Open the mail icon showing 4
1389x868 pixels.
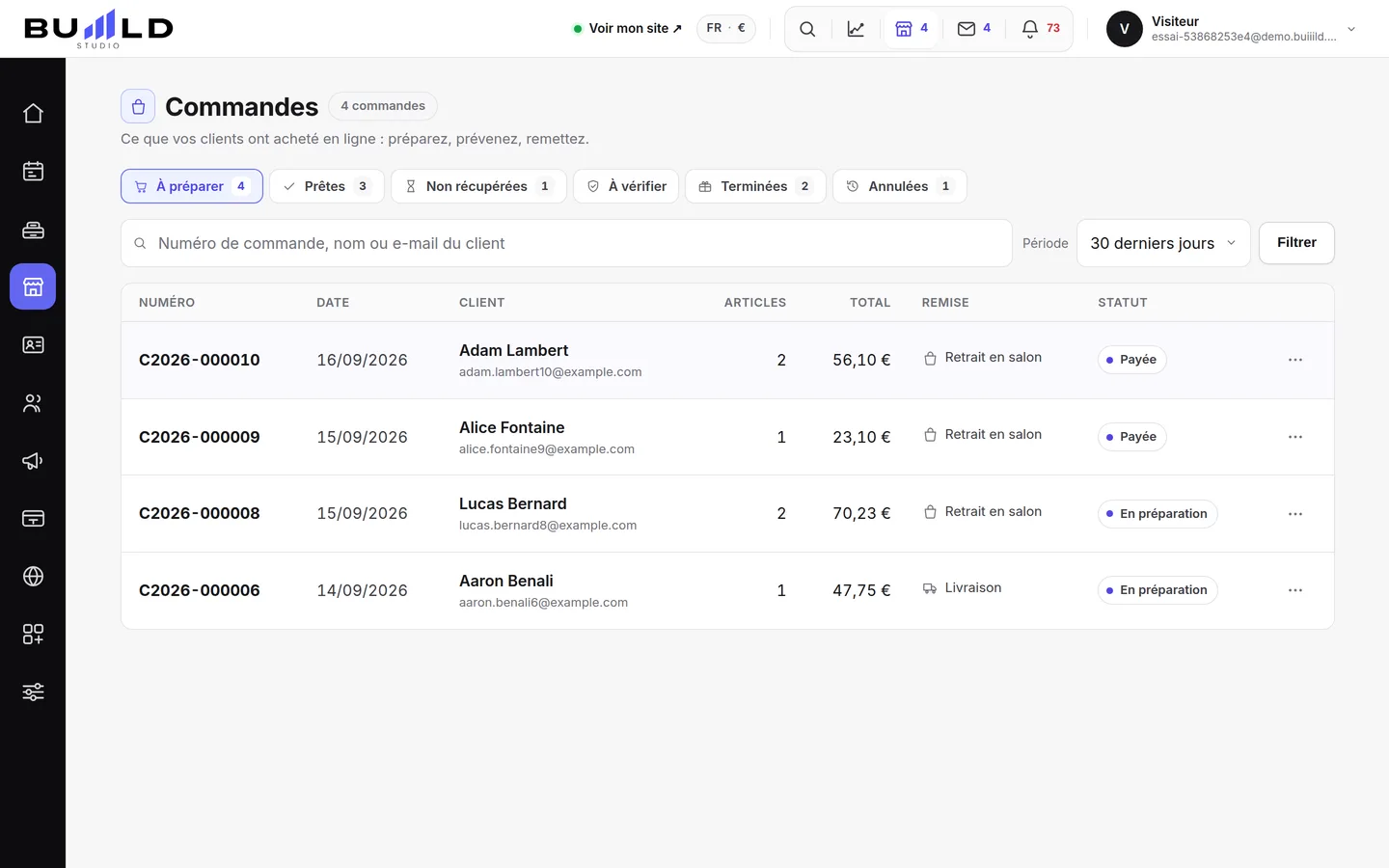point(974,29)
